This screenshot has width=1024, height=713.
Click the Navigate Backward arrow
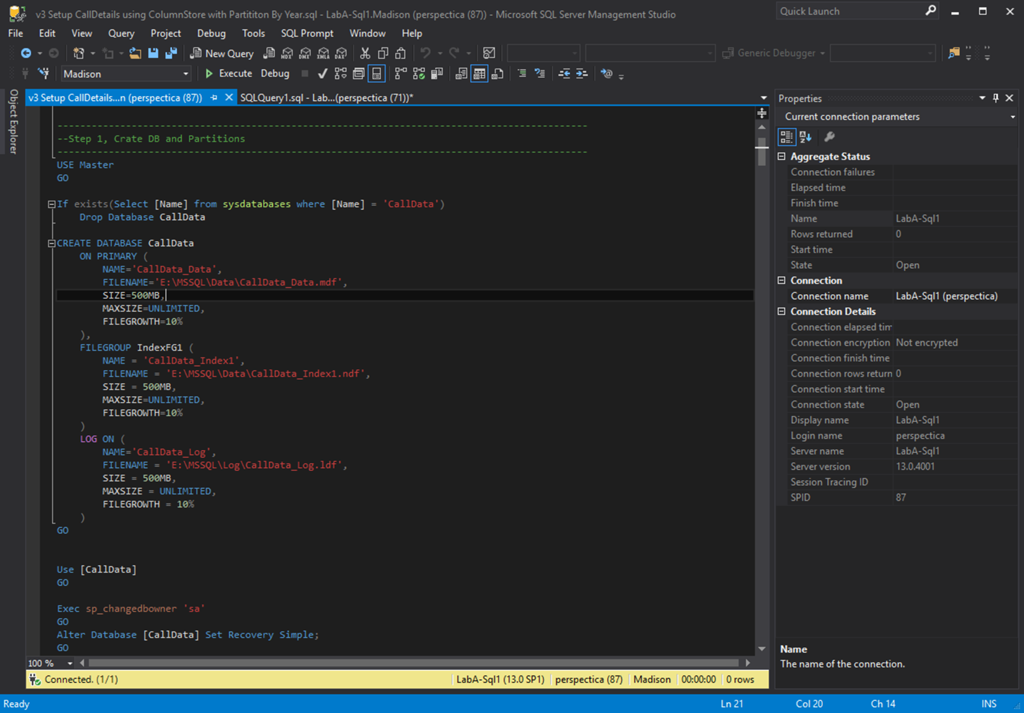pos(26,53)
